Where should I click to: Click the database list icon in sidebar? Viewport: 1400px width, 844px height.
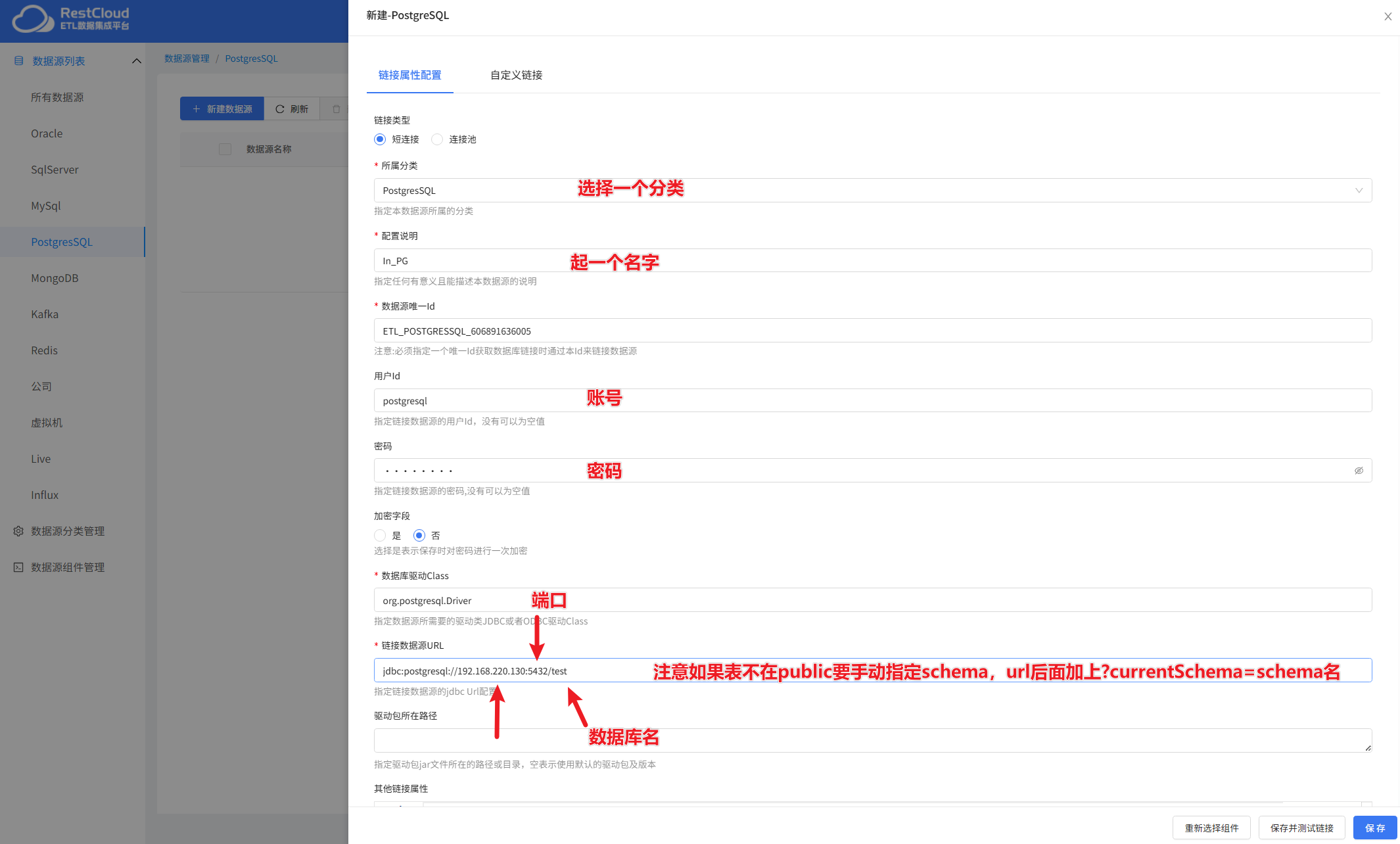tap(18, 61)
